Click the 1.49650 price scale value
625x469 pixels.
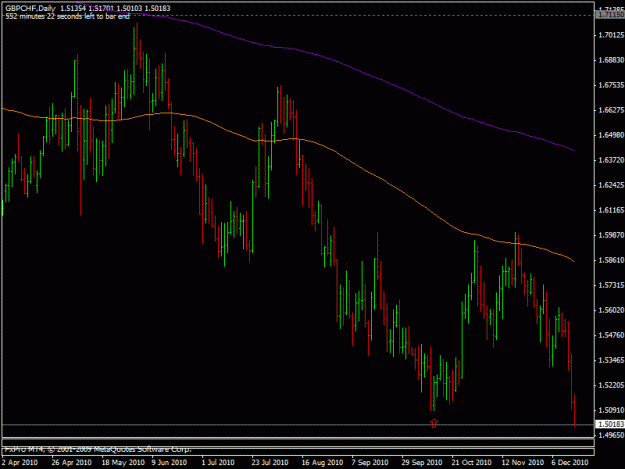point(611,435)
